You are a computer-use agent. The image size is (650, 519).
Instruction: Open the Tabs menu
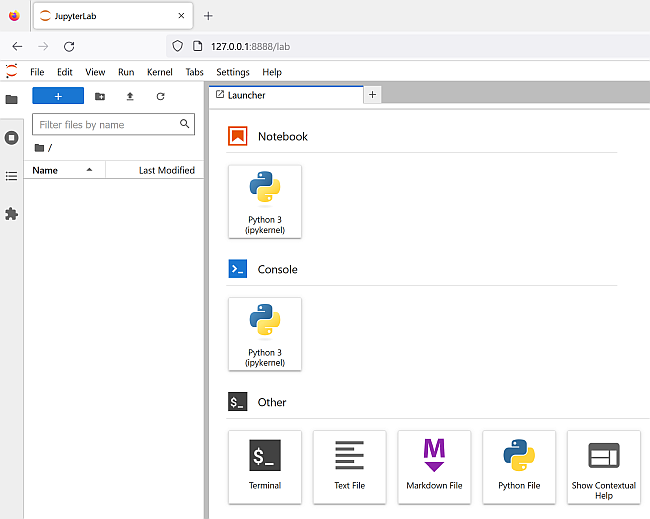(x=194, y=72)
